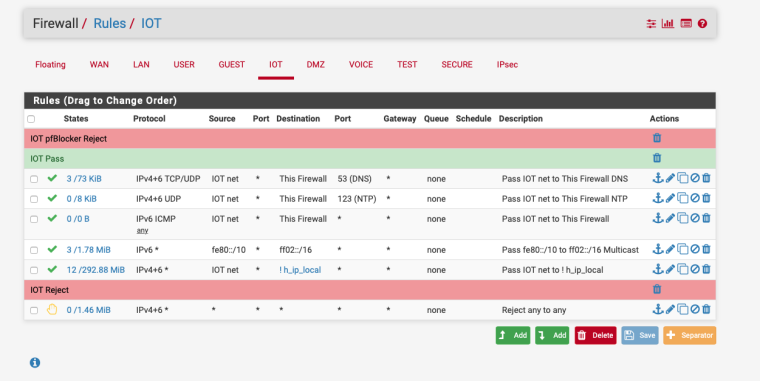Click the 53 (DNS) port cell
Viewport: 760px width, 381px height.
(355, 179)
